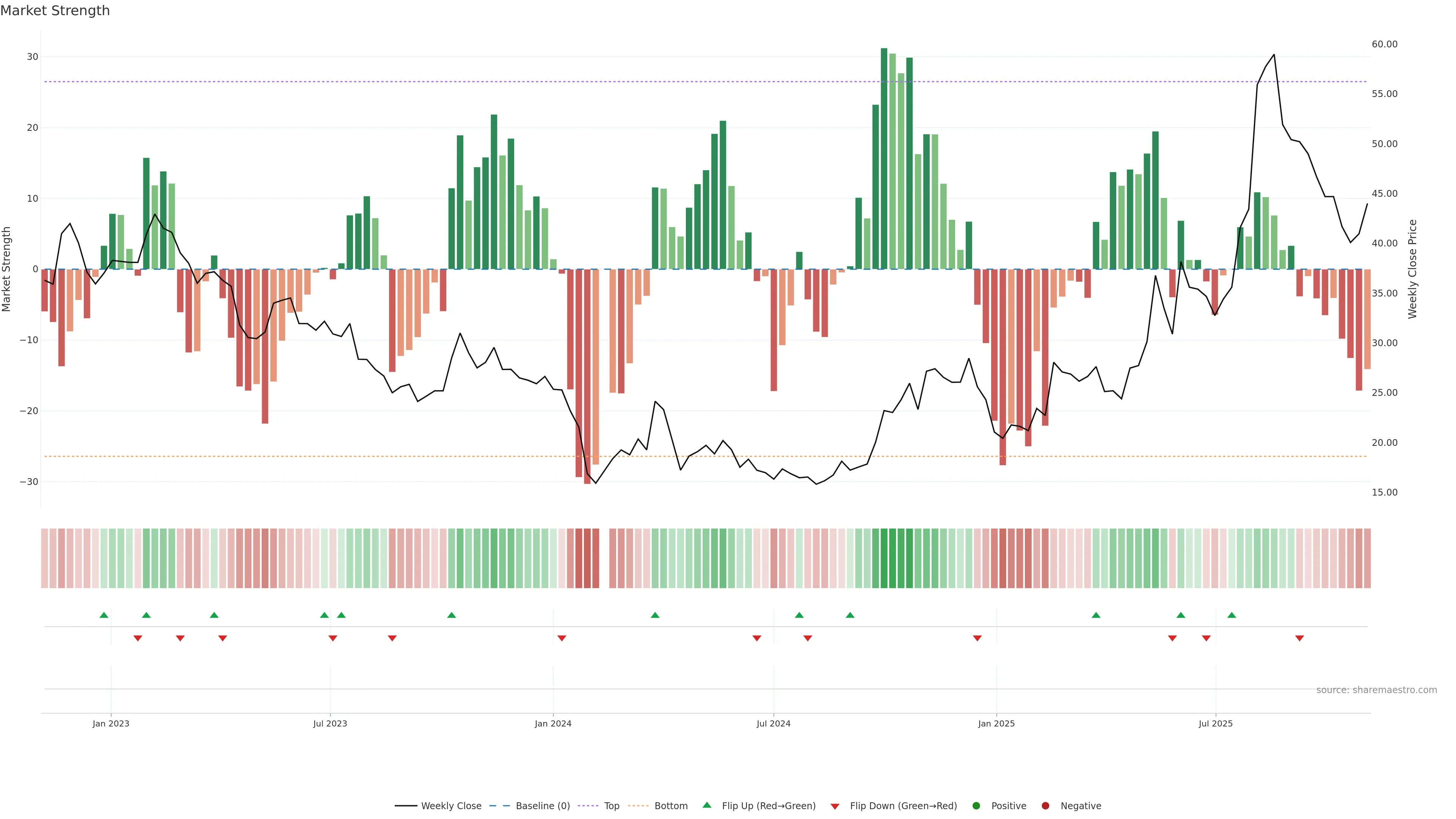
Task: Click the Weekly Close Price axis title
Action: pos(1412,269)
